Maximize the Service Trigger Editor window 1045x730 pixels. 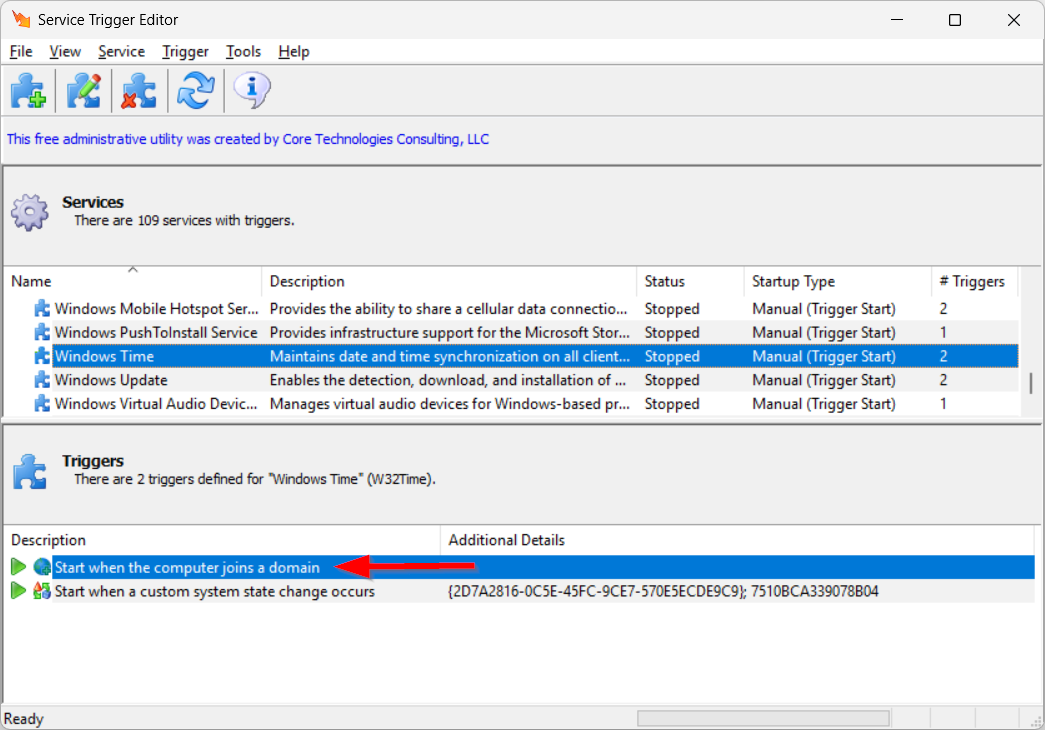(955, 20)
